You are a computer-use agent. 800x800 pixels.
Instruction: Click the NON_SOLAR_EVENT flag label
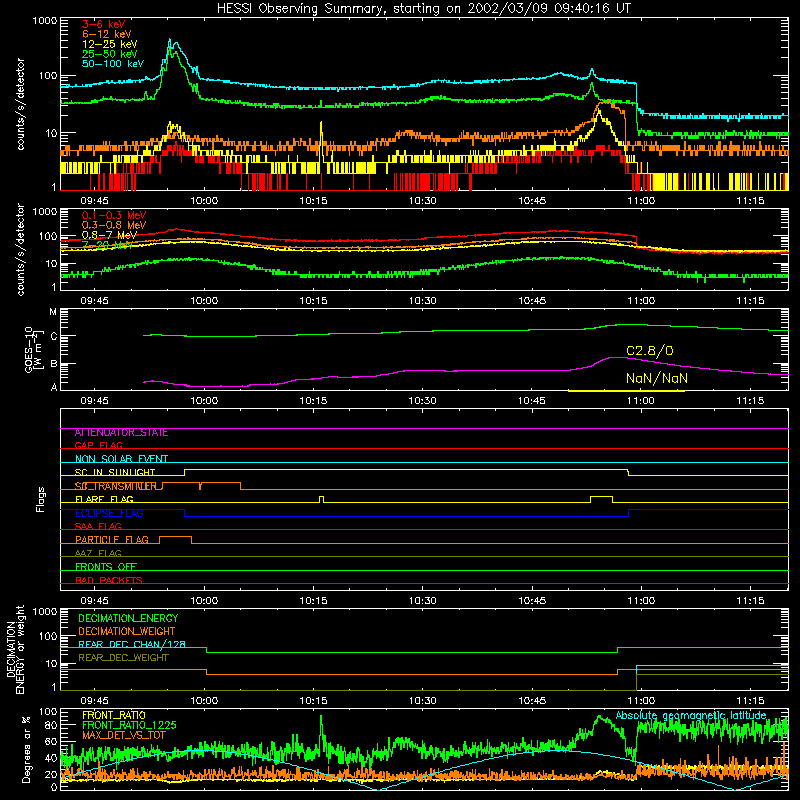coord(121,459)
